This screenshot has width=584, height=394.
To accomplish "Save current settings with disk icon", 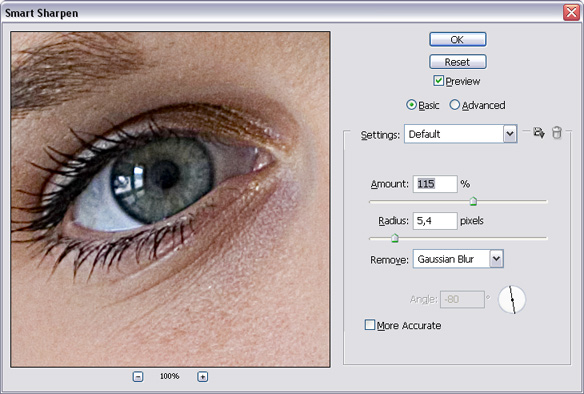I will click(x=539, y=132).
